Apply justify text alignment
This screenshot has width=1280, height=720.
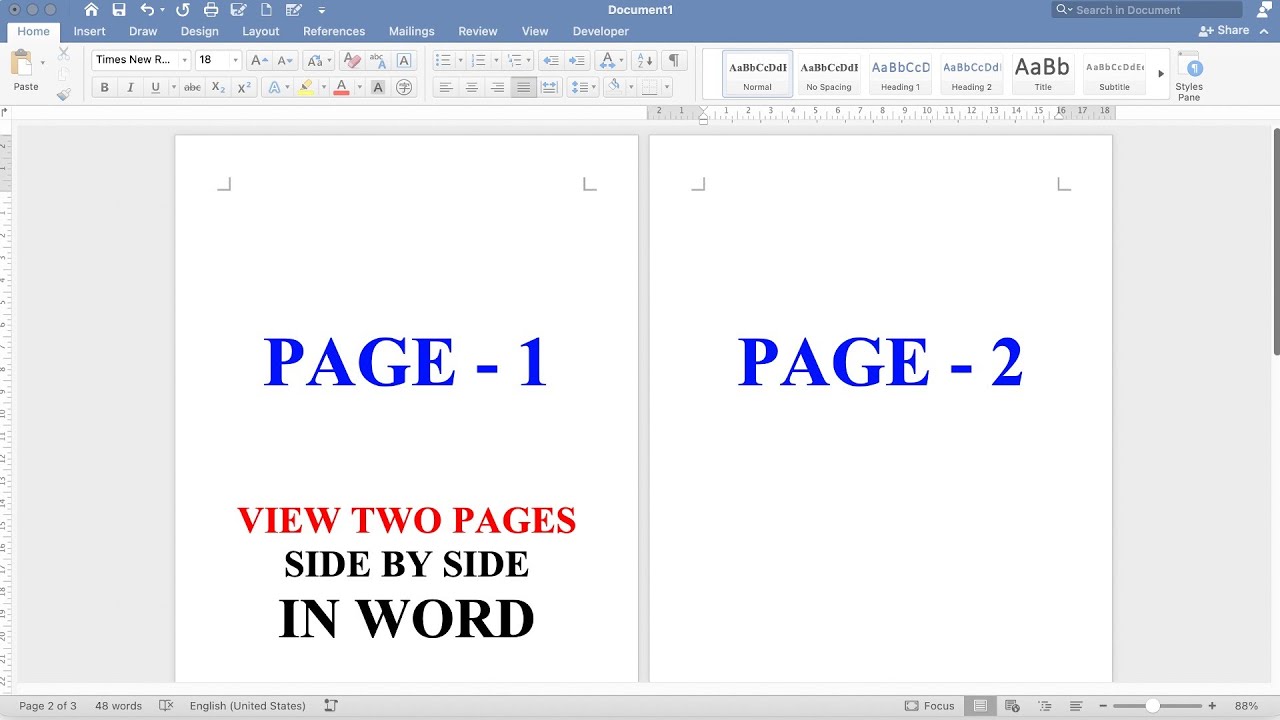[x=523, y=88]
